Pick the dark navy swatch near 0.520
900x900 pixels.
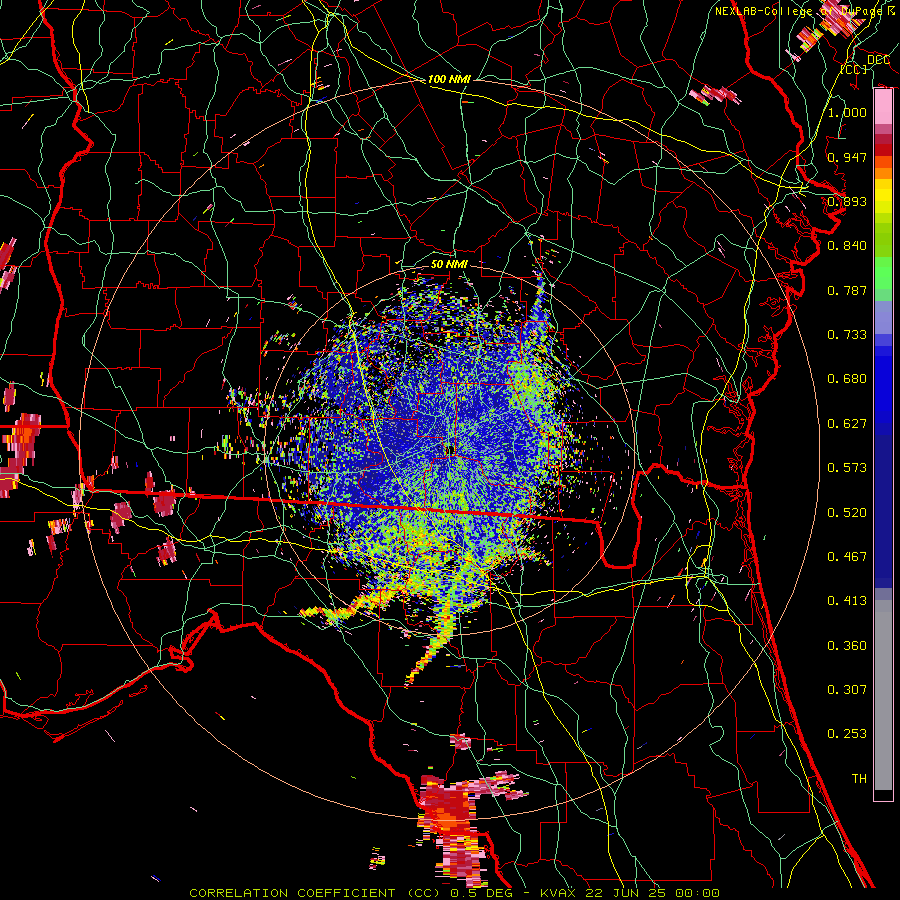point(883,506)
